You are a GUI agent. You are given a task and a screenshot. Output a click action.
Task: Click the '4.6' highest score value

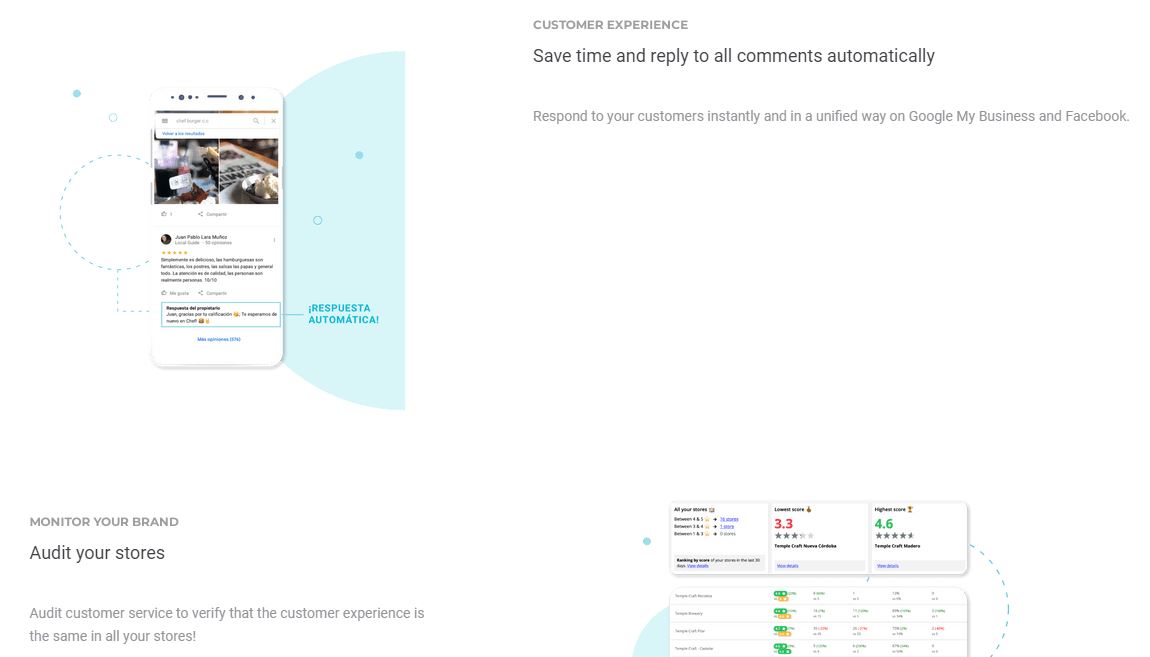[884, 524]
